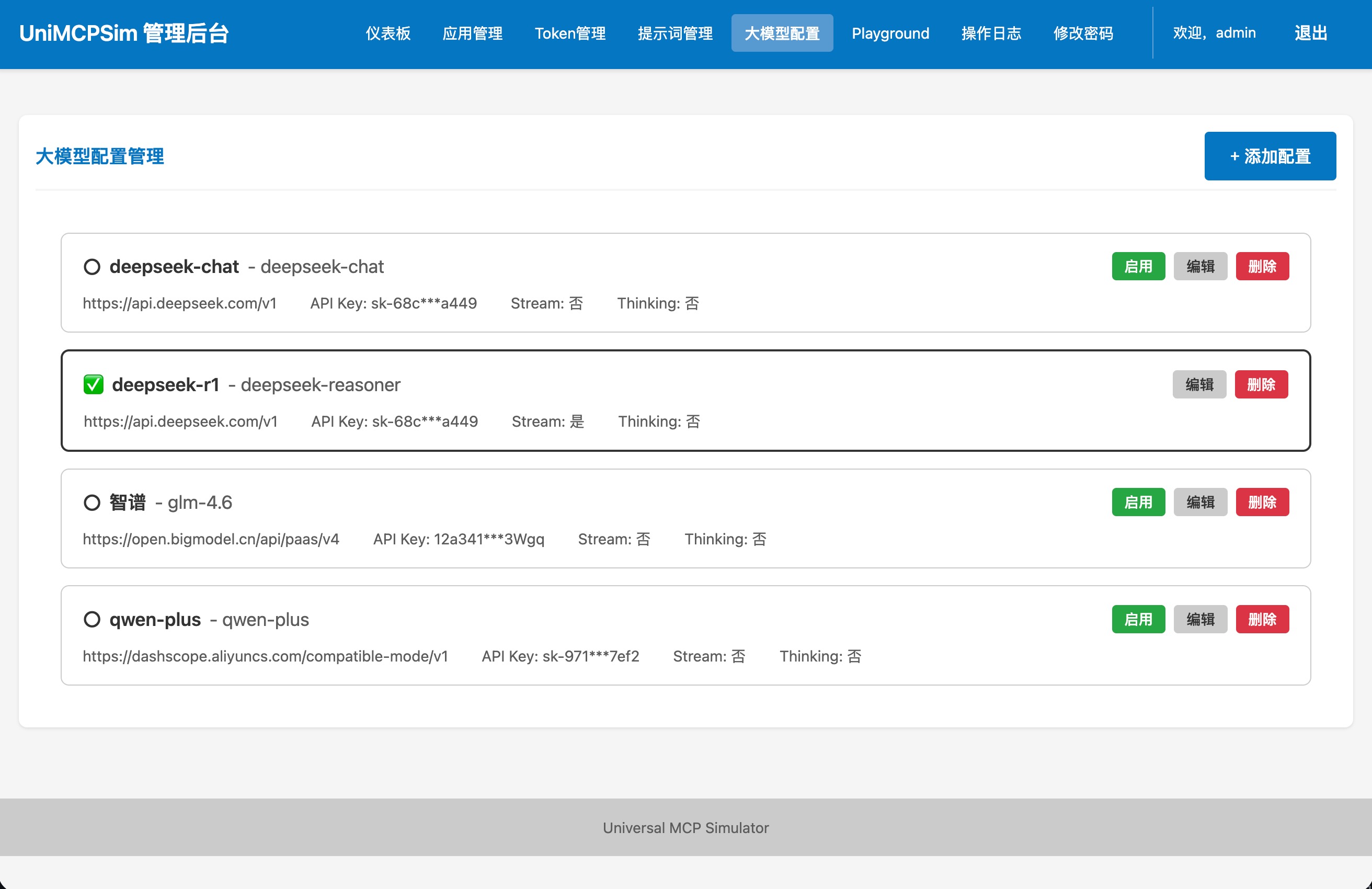The width and height of the screenshot is (1372, 889).
Task: Click the bold qwen-plus config name
Action: click(x=155, y=620)
